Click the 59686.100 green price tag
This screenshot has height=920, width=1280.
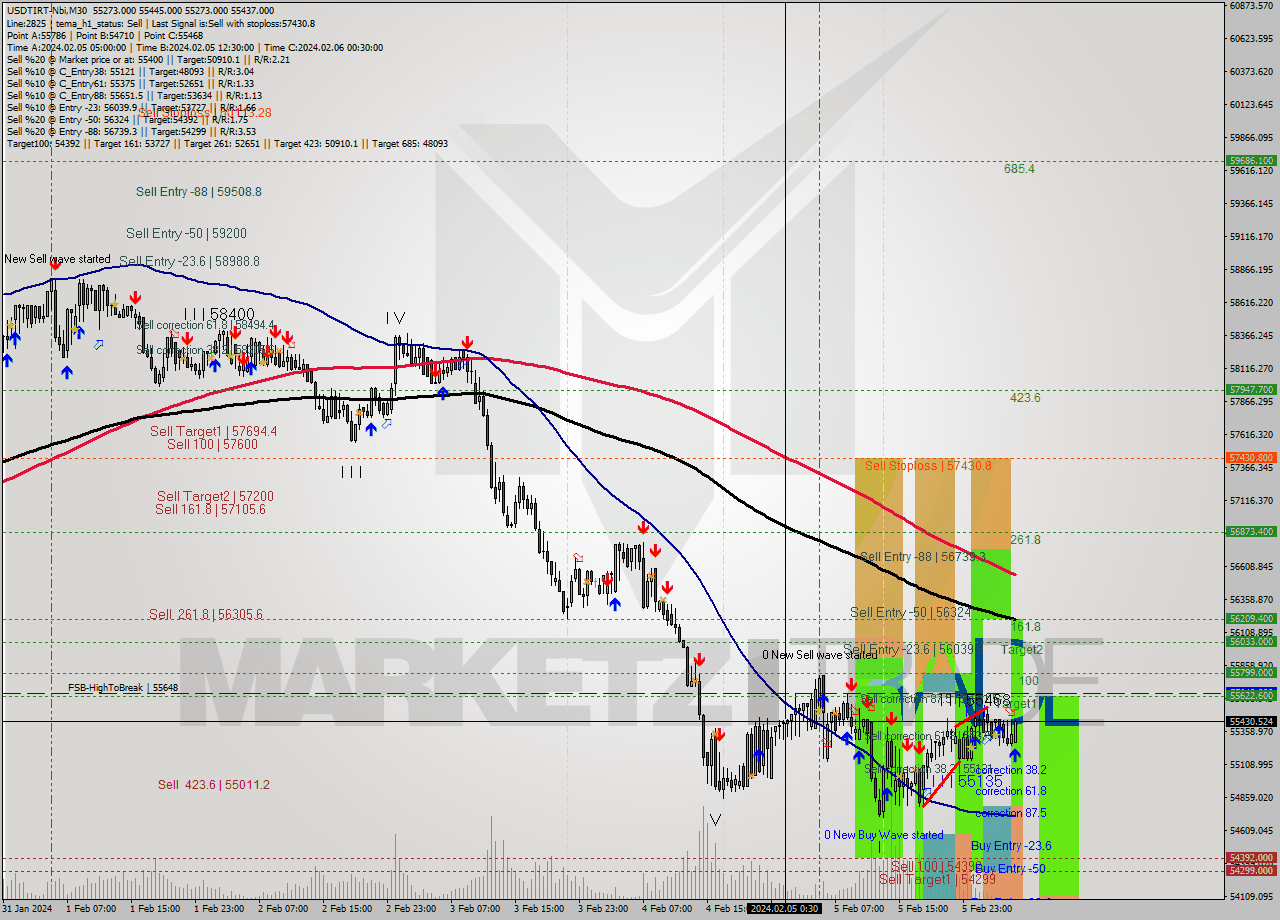click(x=1251, y=160)
